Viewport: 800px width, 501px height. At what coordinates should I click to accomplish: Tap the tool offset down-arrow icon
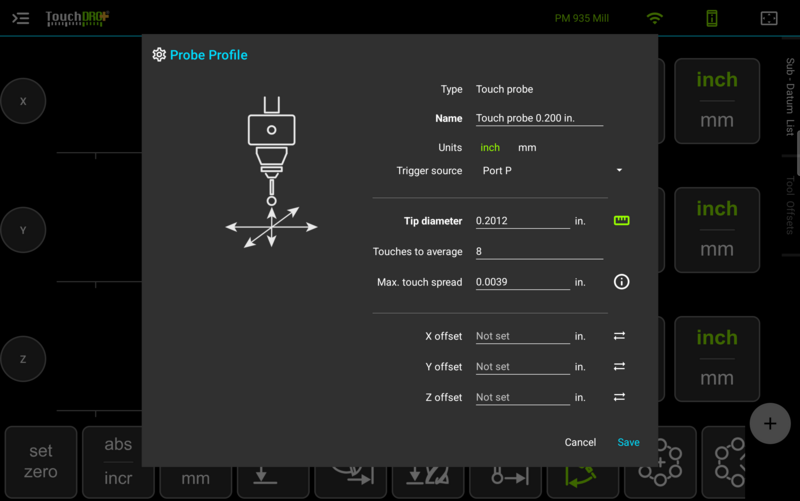tap(273, 477)
